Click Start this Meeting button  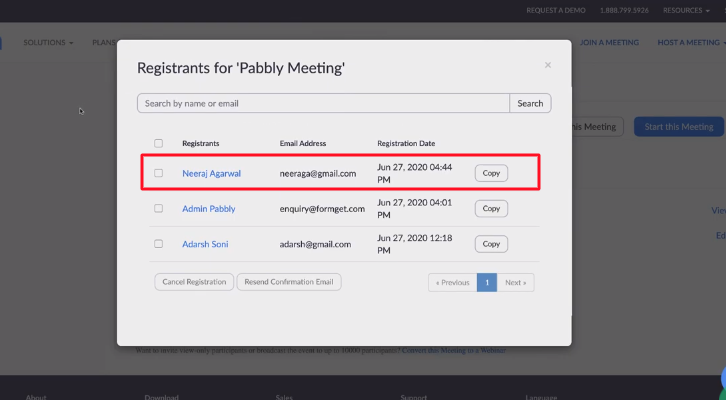(x=679, y=127)
